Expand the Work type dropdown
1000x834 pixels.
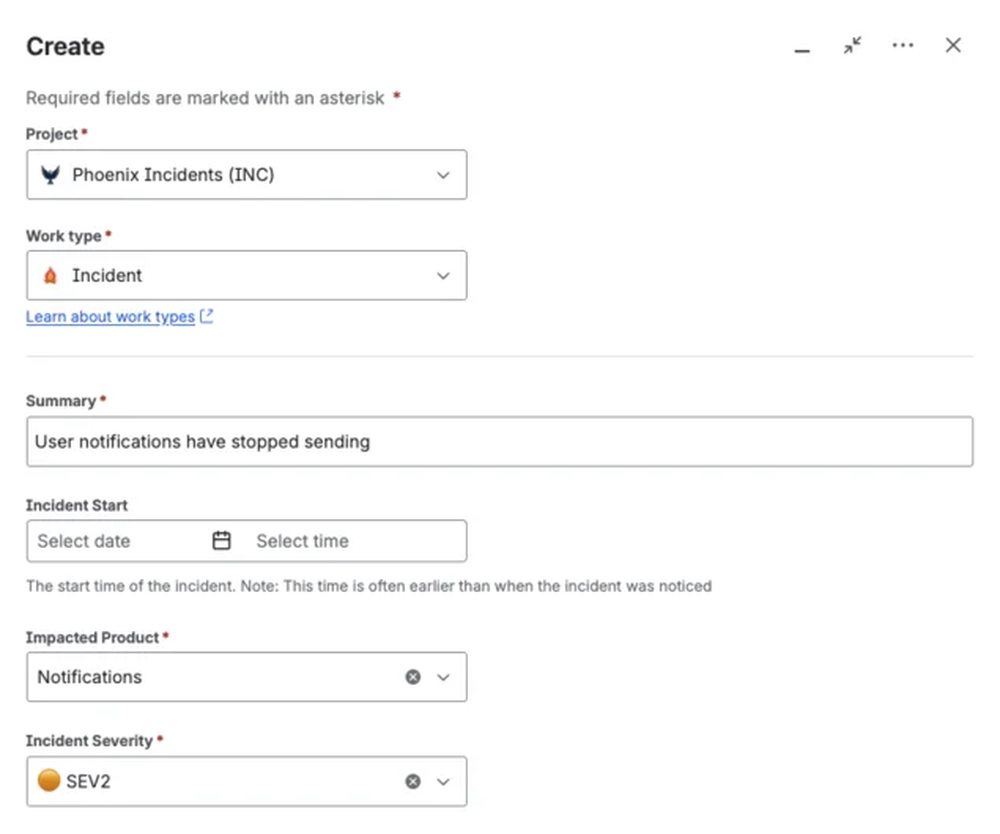pyautogui.click(x=443, y=275)
